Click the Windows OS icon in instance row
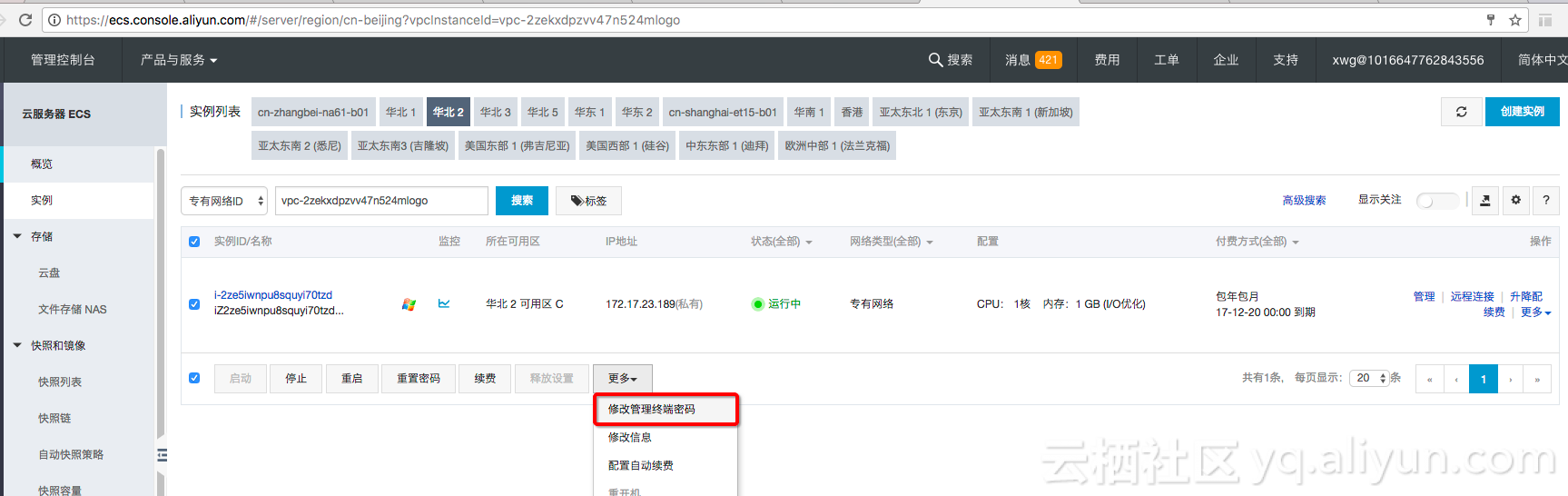The height and width of the screenshot is (496, 1568). point(409,304)
